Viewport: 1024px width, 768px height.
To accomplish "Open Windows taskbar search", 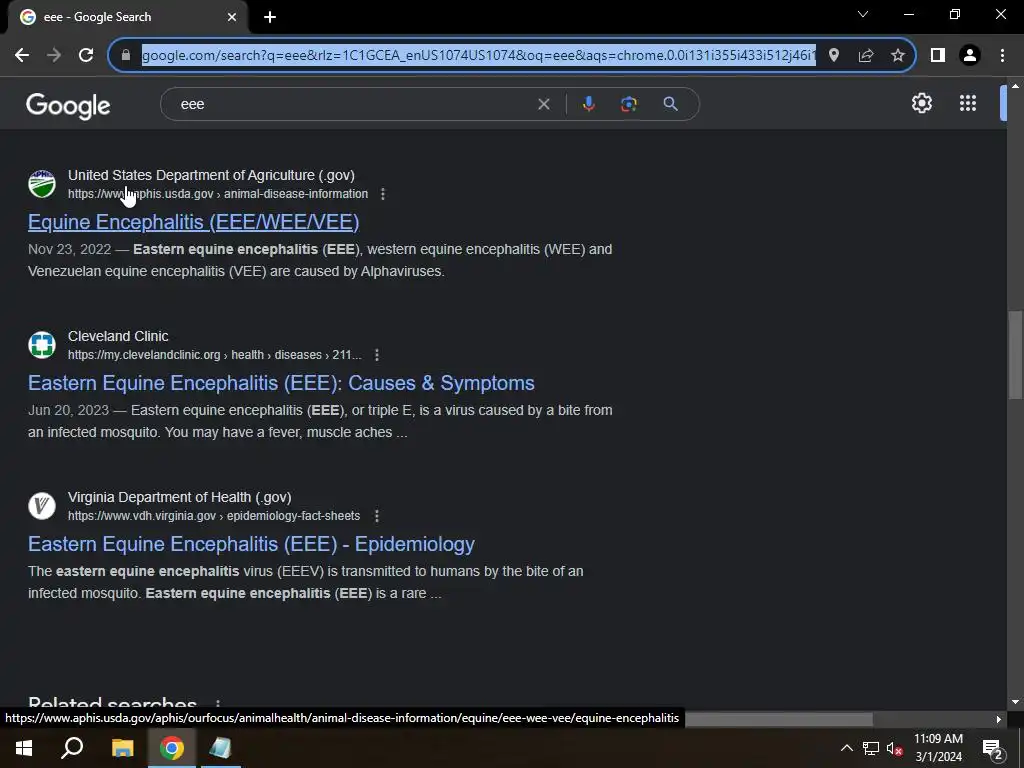I will point(72,748).
